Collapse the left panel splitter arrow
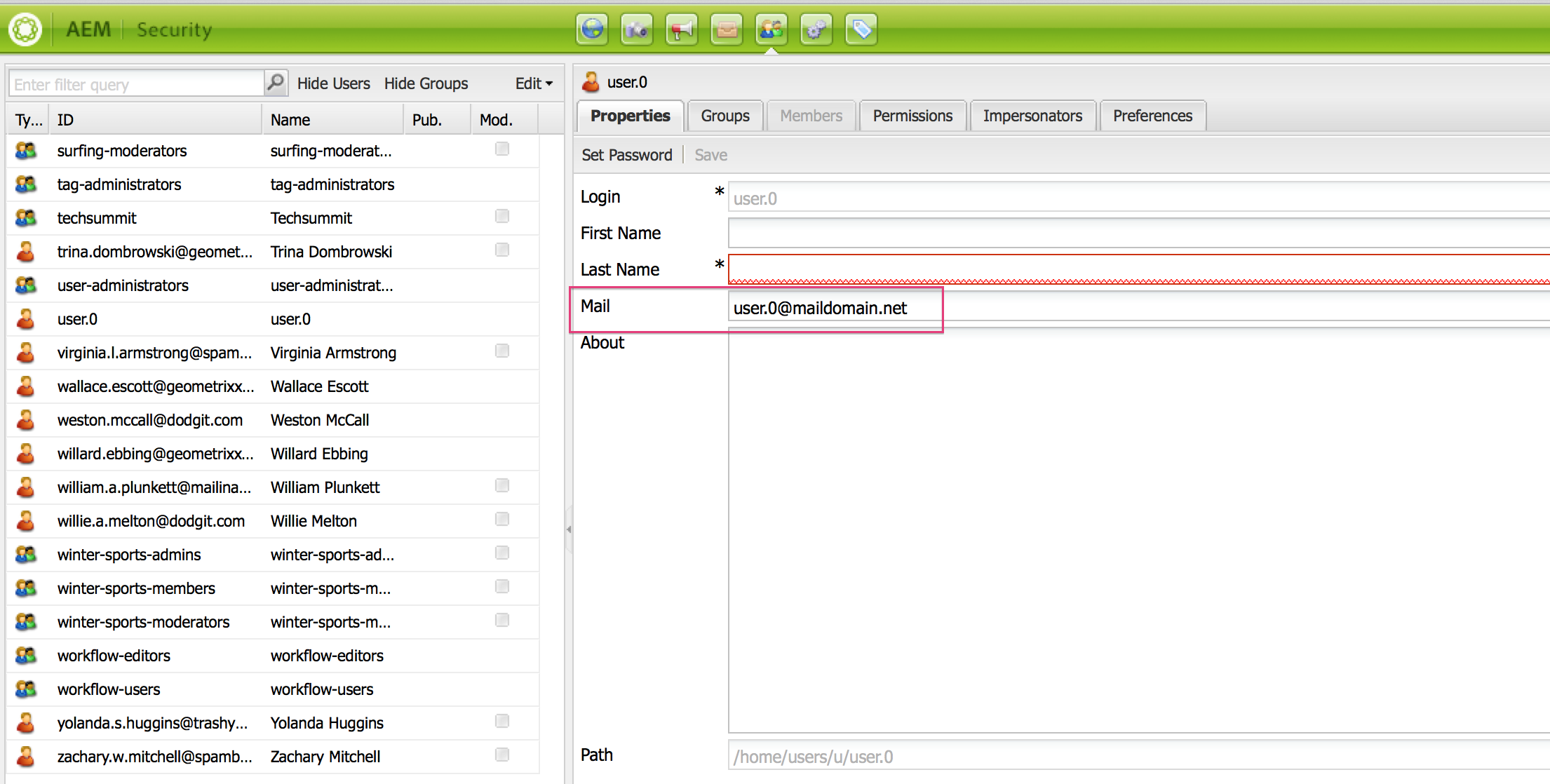 [569, 529]
